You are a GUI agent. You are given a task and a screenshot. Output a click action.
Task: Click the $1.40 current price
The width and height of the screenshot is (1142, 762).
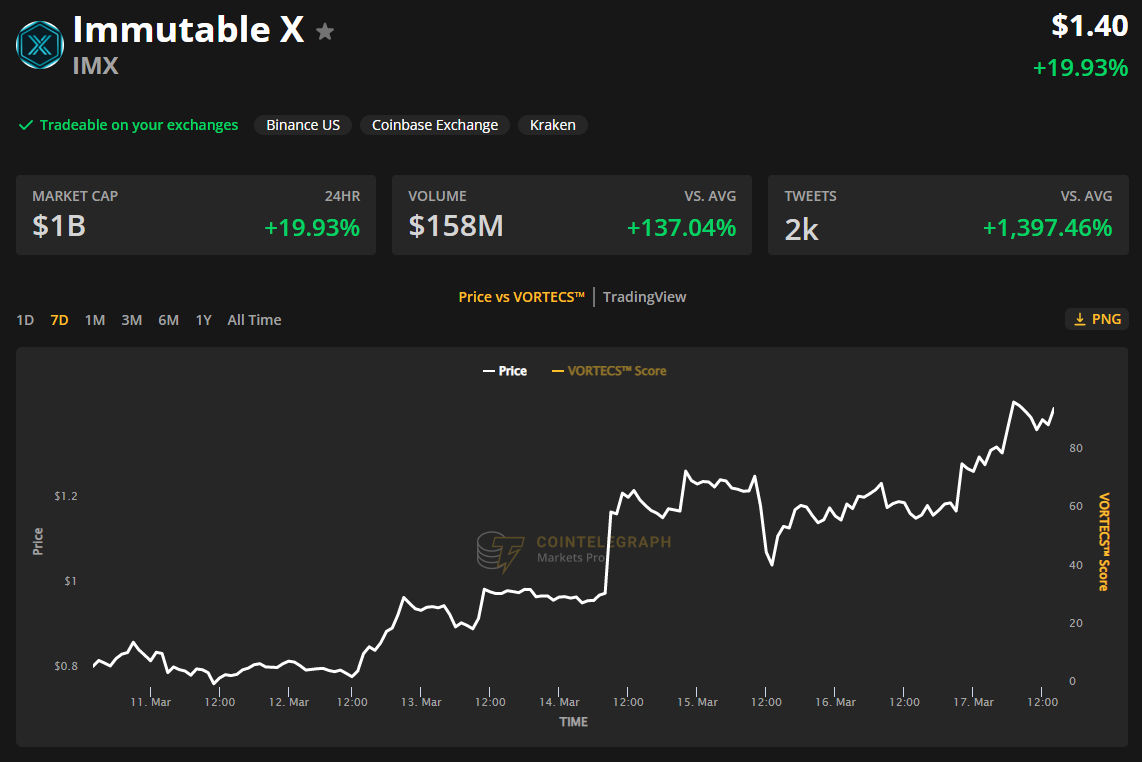[1090, 26]
